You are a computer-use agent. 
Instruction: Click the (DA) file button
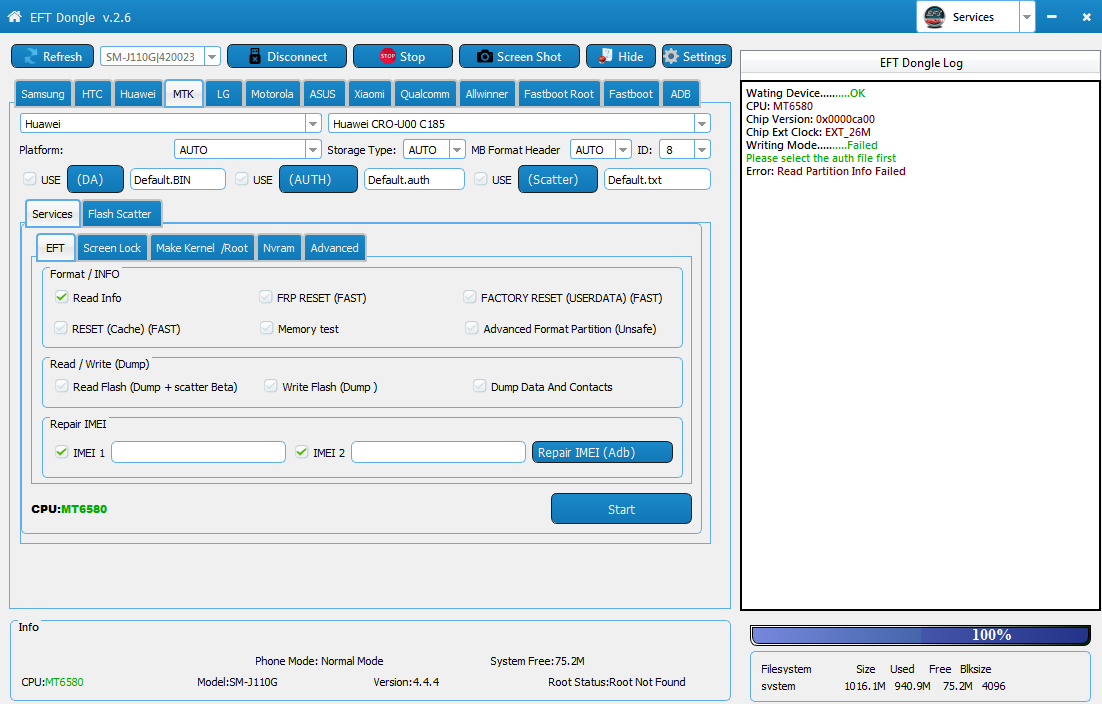click(96, 179)
